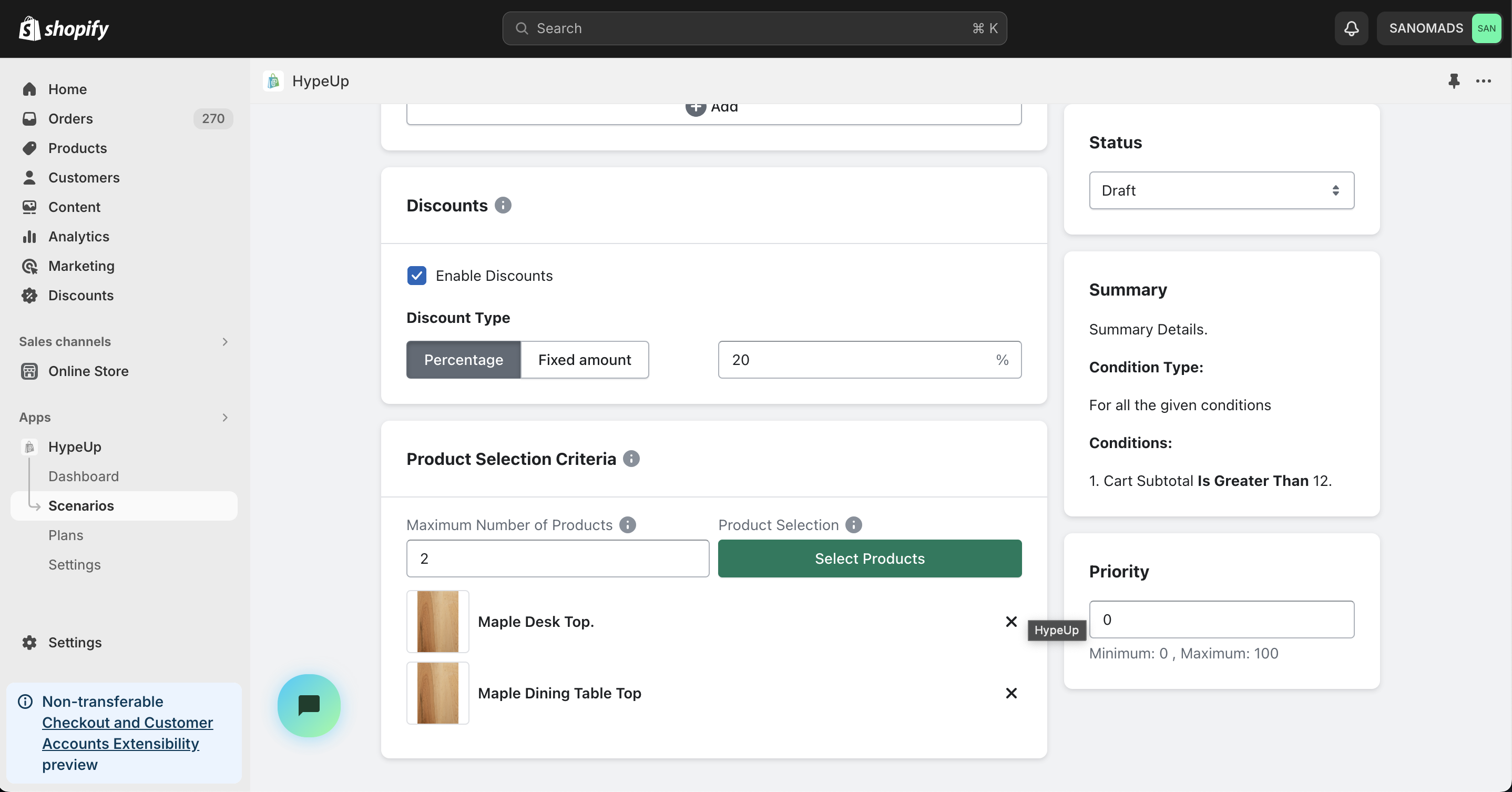
Task: Remove Maple Desk Top product
Action: (x=1011, y=622)
